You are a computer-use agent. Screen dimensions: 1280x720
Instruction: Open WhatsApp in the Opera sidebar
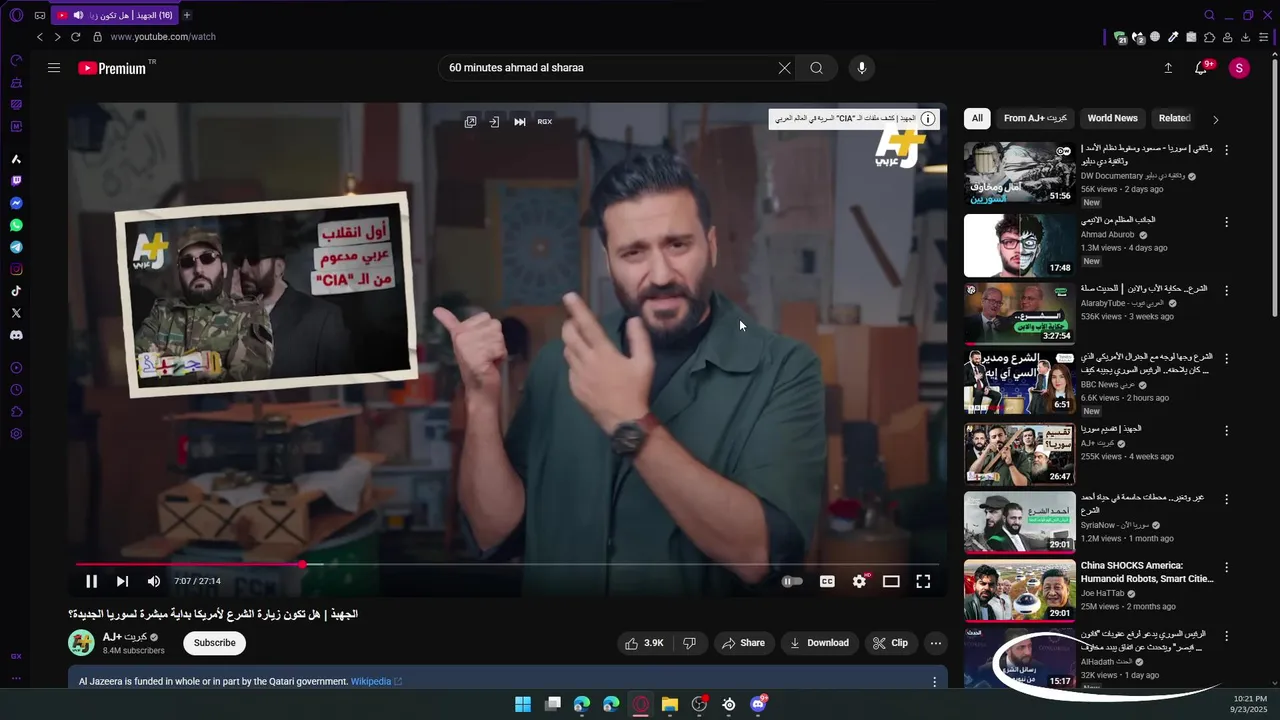[16, 225]
